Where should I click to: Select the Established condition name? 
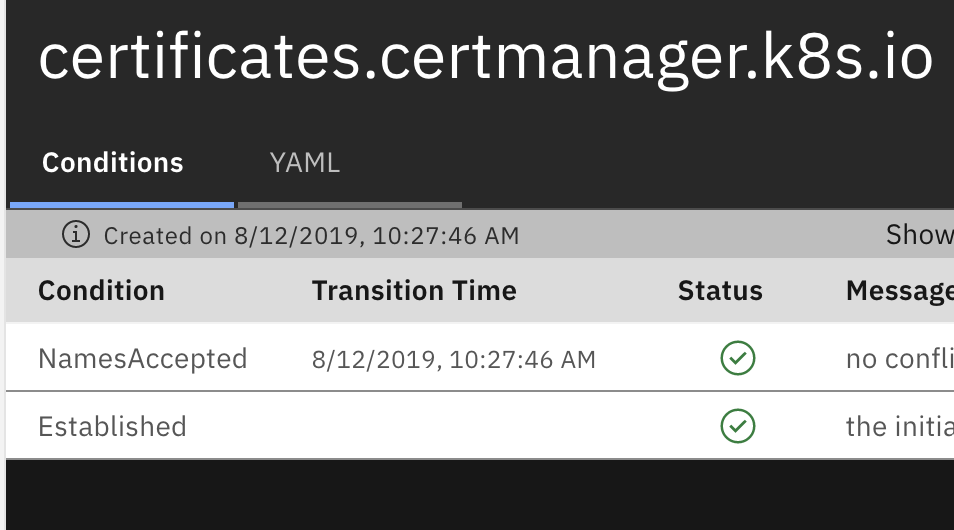coord(112,426)
